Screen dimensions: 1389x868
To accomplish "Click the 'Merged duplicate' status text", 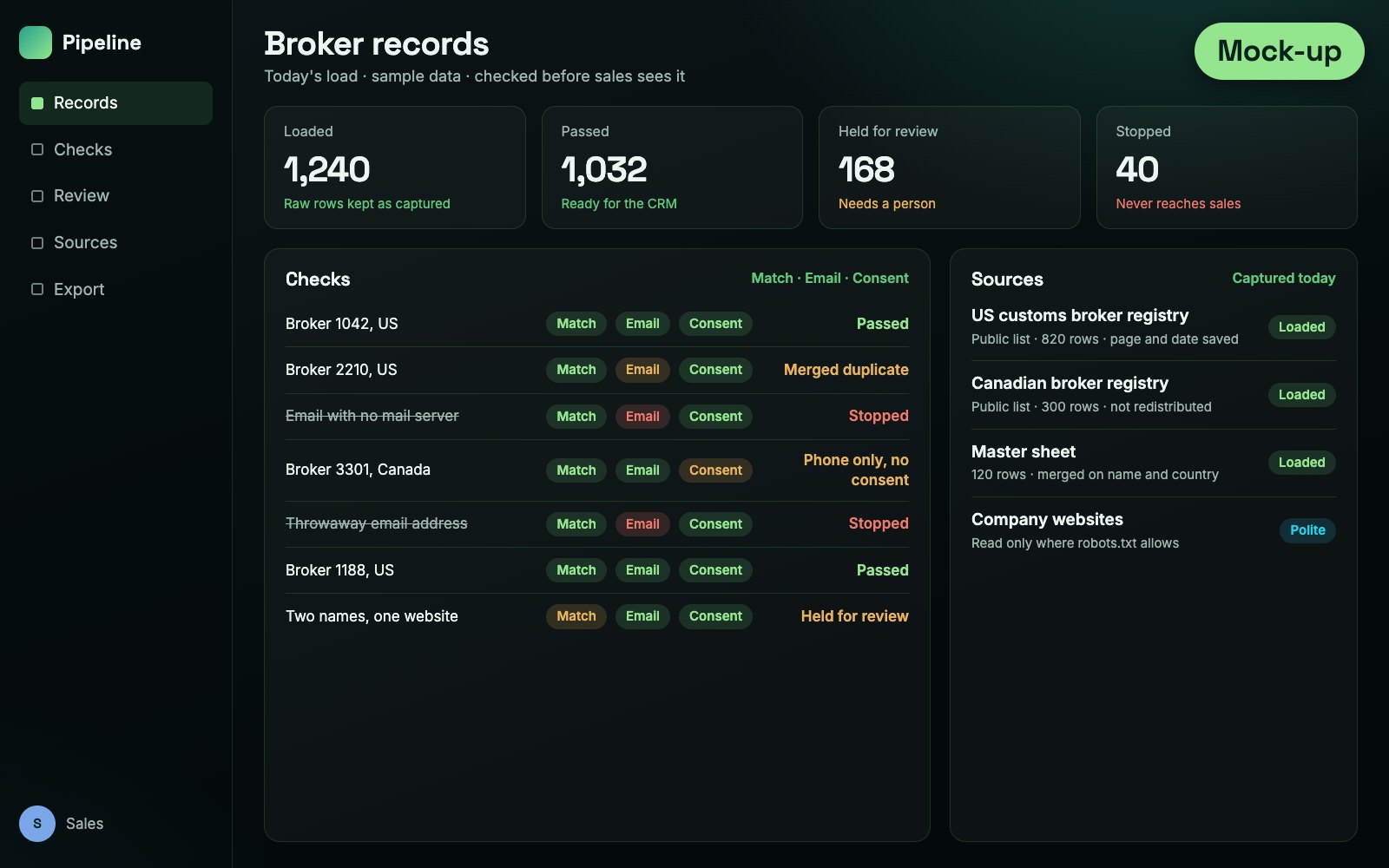I will coord(846,370).
